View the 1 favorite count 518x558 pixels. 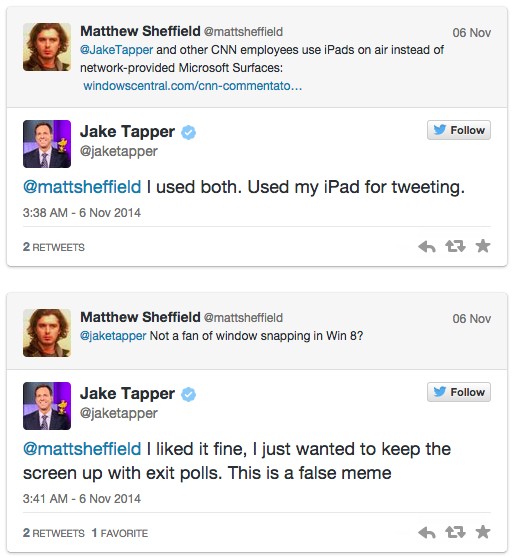point(120,533)
